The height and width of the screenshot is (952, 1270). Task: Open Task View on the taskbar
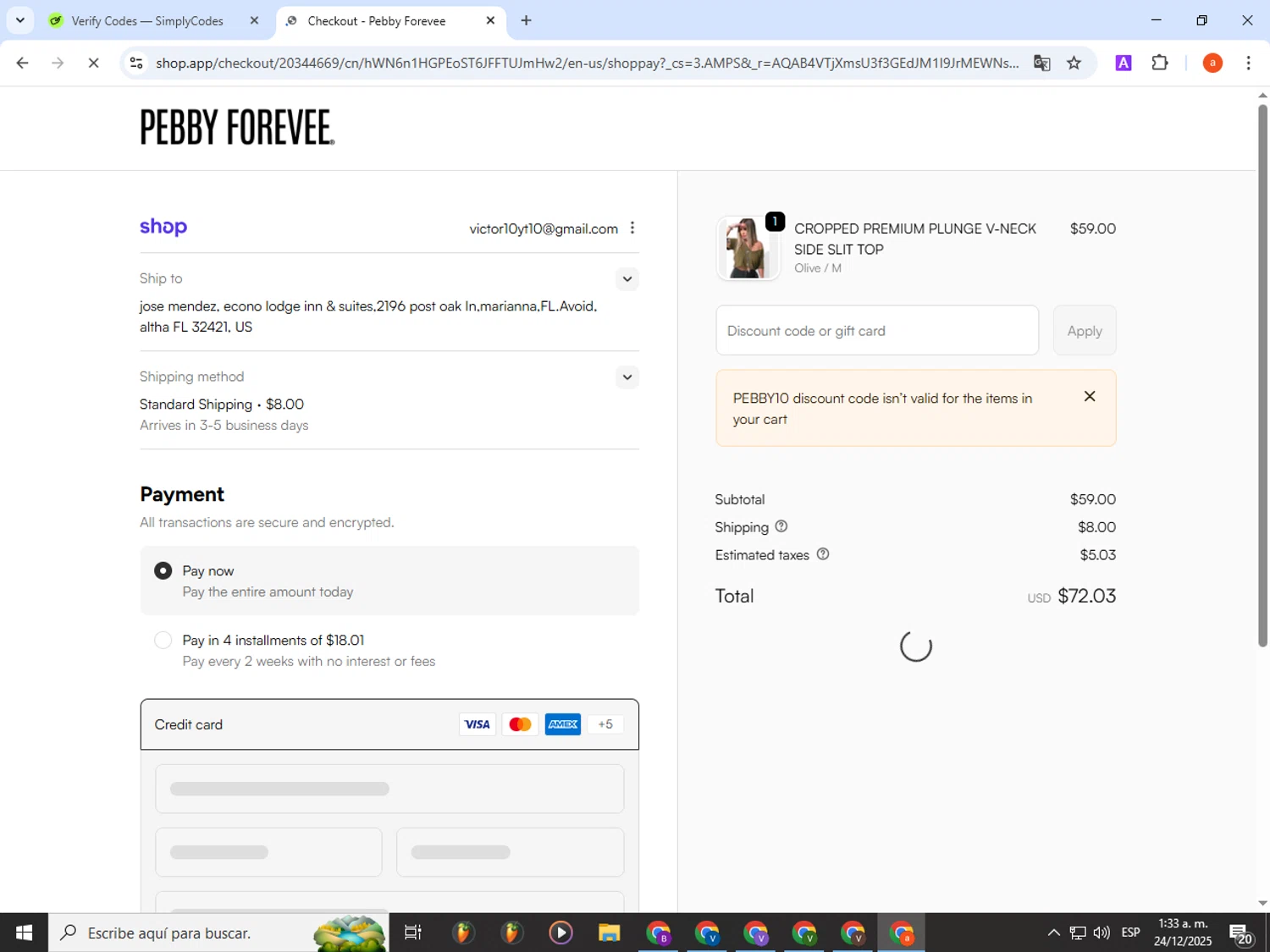click(x=413, y=933)
